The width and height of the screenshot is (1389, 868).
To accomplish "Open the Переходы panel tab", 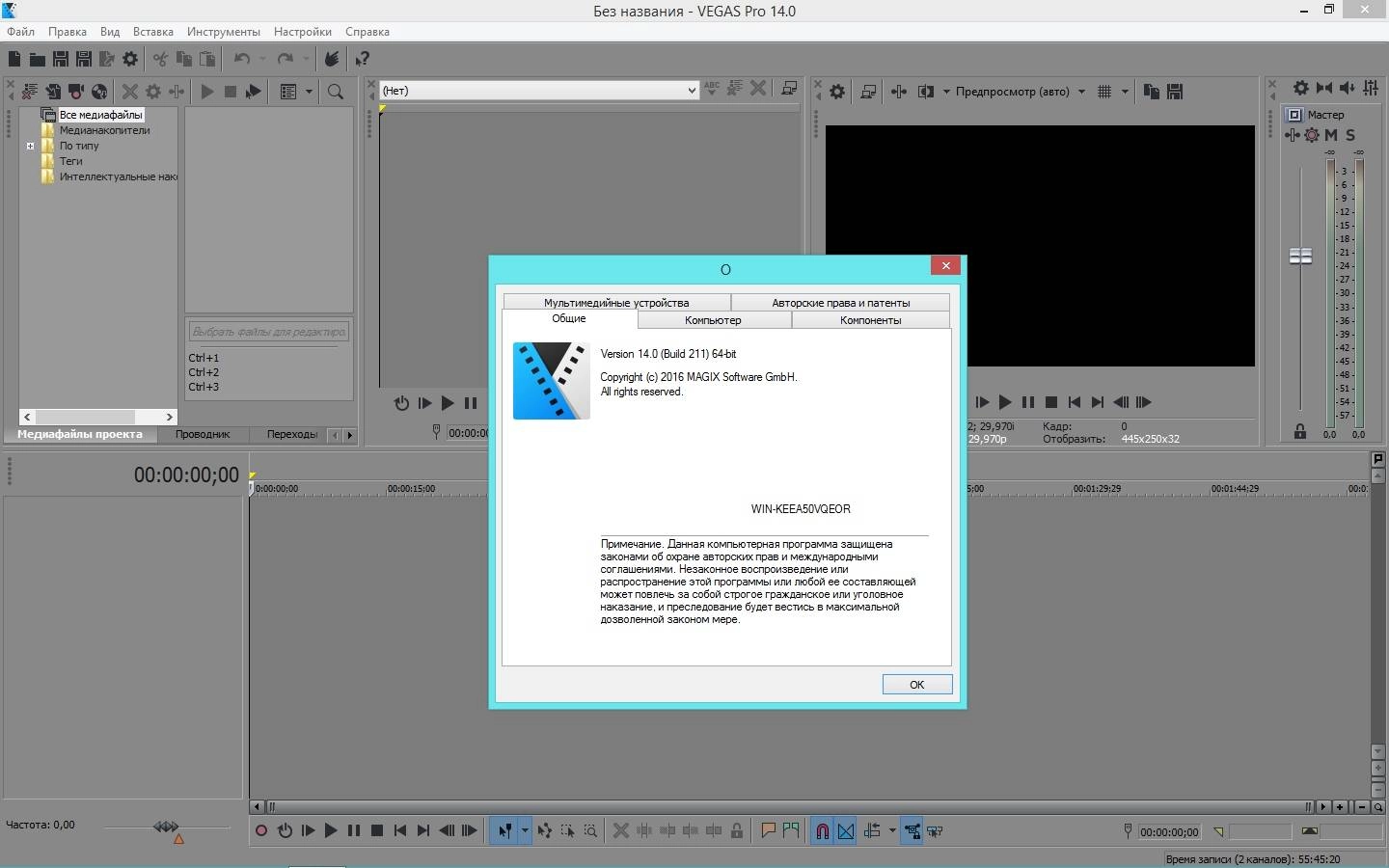I will (292, 435).
